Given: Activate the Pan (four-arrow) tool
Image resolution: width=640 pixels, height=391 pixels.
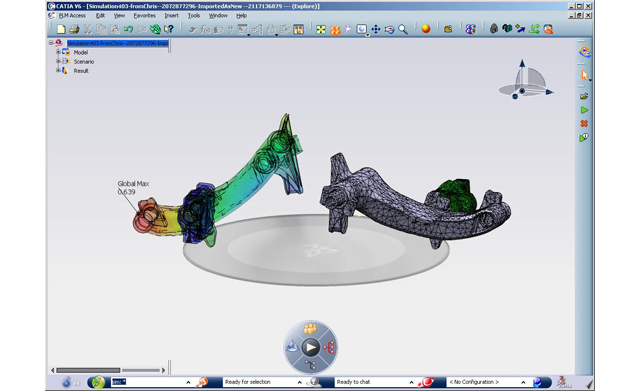Looking at the screenshot, I should [x=376, y=29].
